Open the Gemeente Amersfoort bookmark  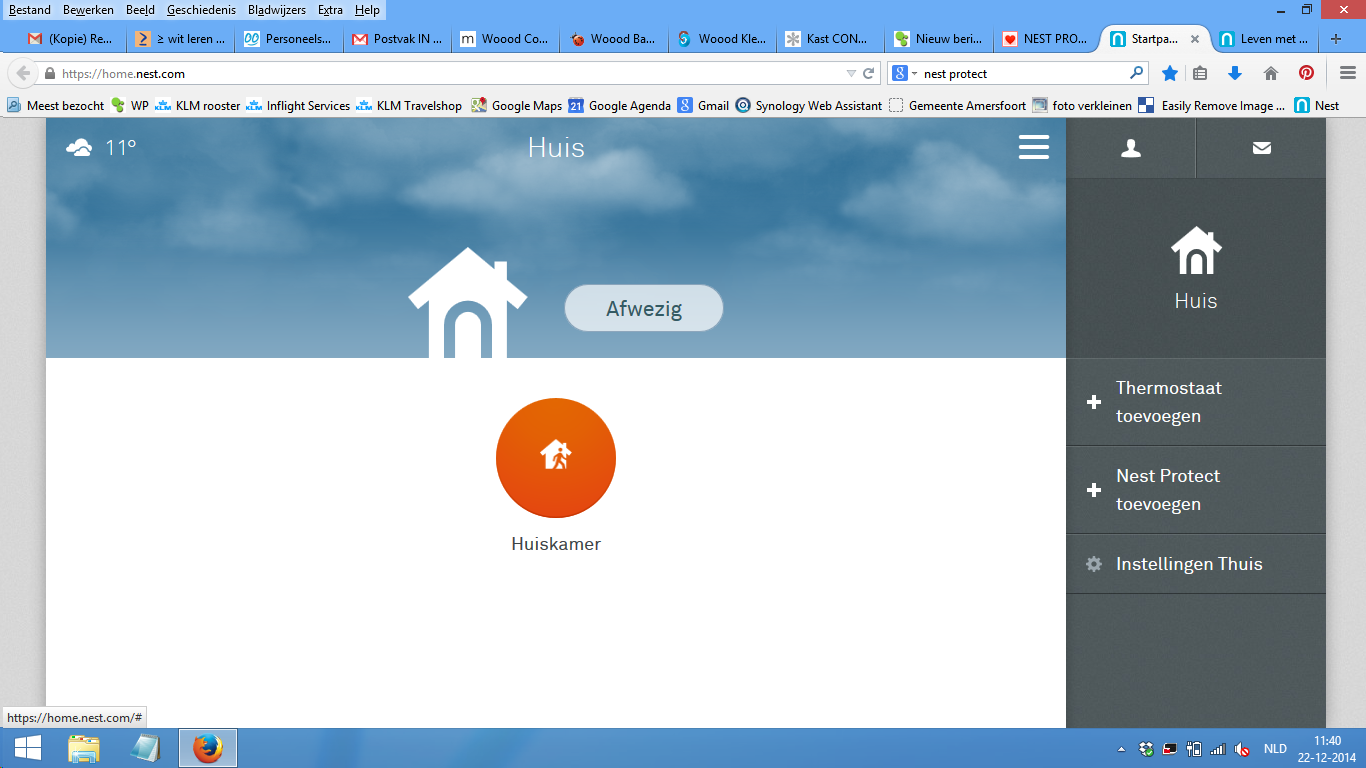coord(957,105)
